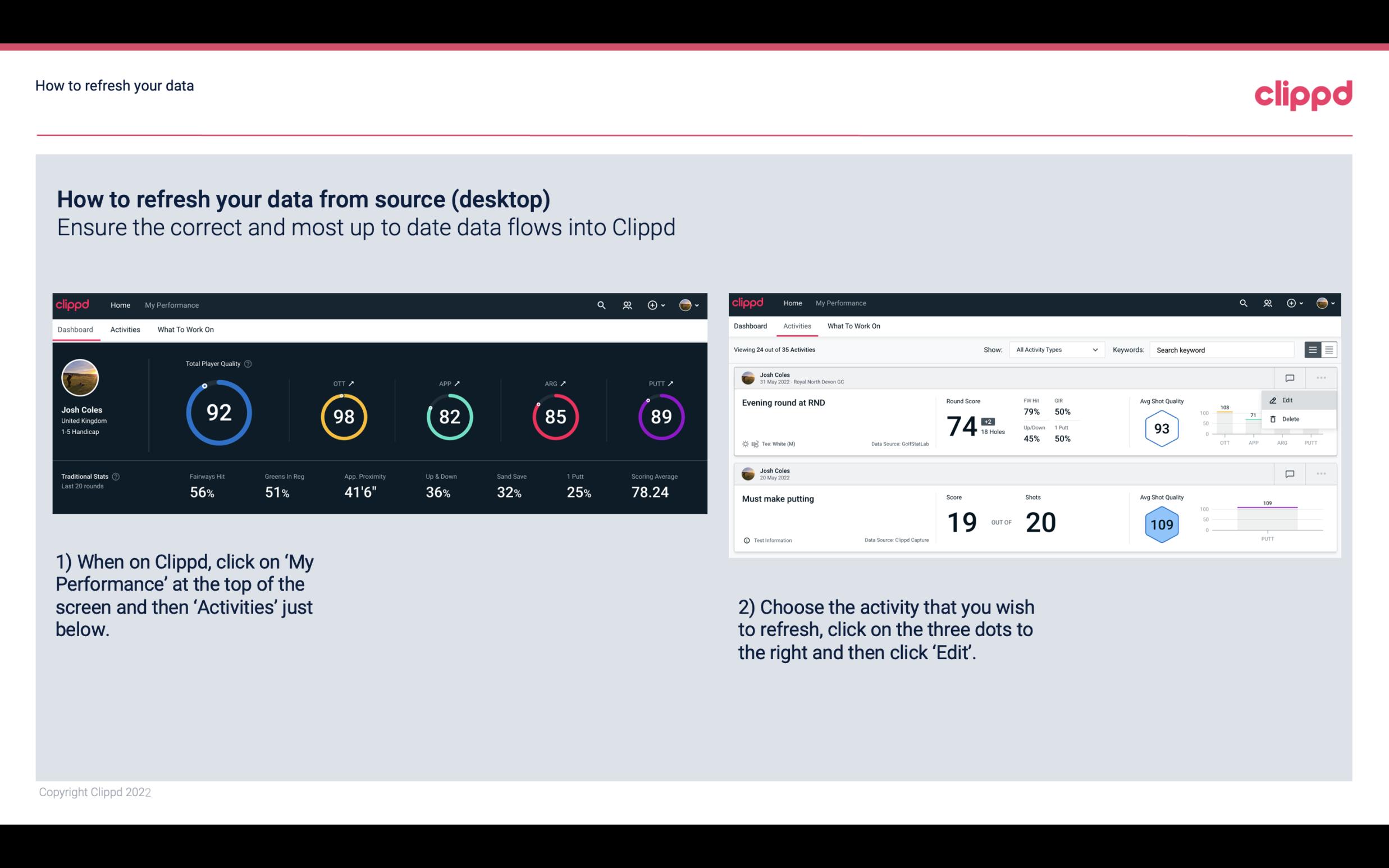Click the Clippd logo icon top right
This screenshot has width=1389, height=868.
(x=1303, y=94)
